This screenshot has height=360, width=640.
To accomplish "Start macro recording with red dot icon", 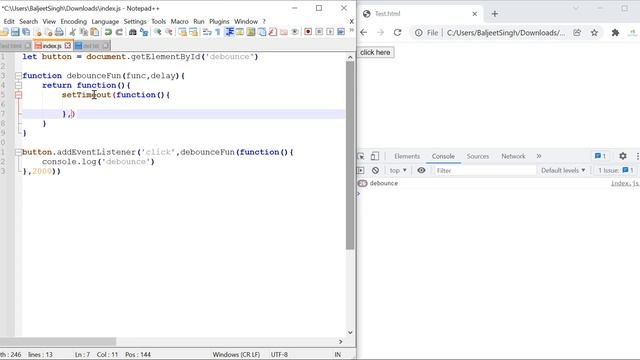I will (x=308, y=32).
